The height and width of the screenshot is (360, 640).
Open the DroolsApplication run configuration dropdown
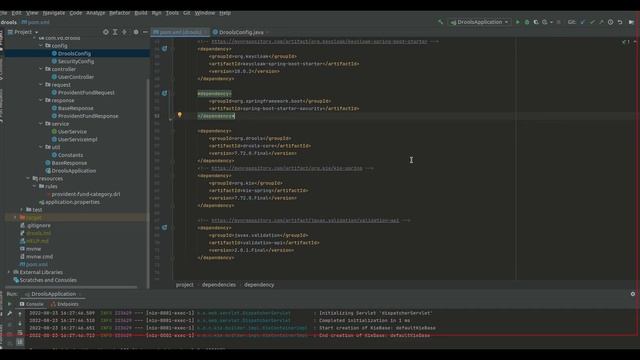coord(480,22)
